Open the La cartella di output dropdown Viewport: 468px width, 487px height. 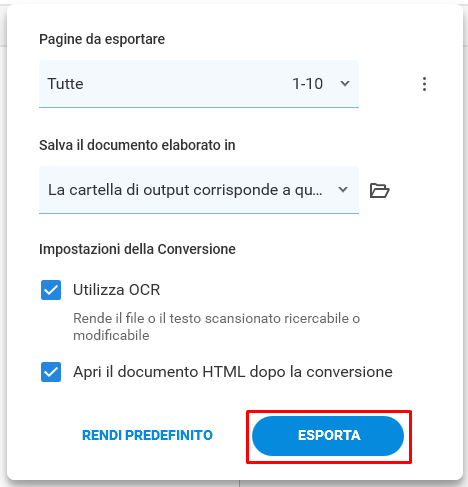[199, 190]
